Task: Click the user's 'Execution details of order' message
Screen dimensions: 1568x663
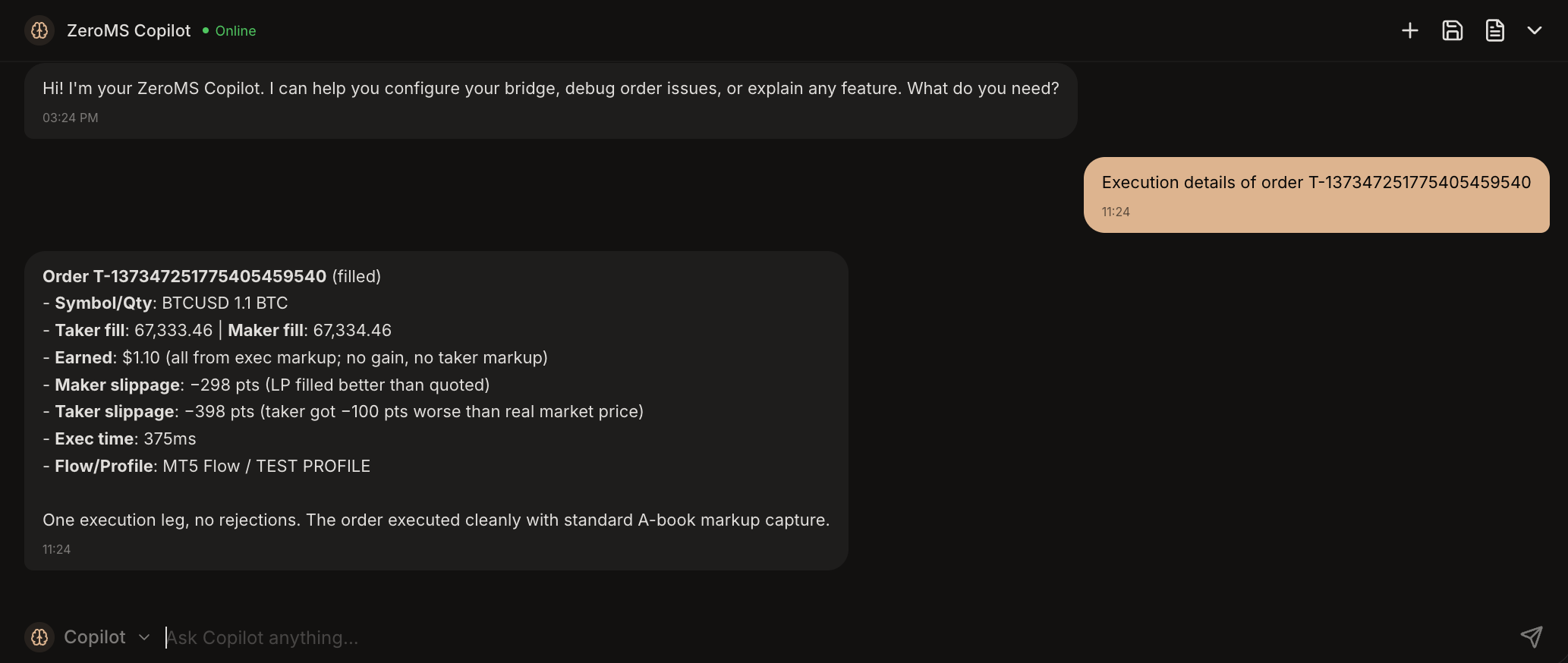Action: [x=1315, y=183]
